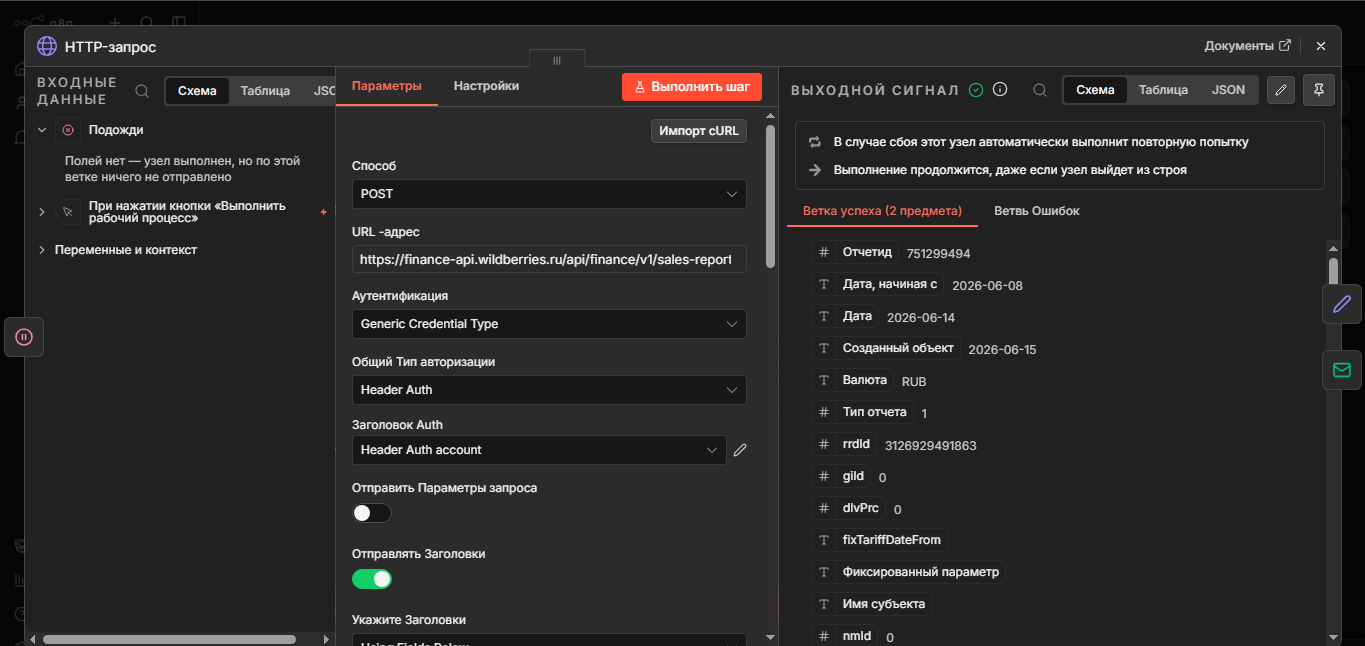This screenshot has height=646, width=1365.
Task: Open Общий Тип авторизации dropdown
Action: coord(549,390)
